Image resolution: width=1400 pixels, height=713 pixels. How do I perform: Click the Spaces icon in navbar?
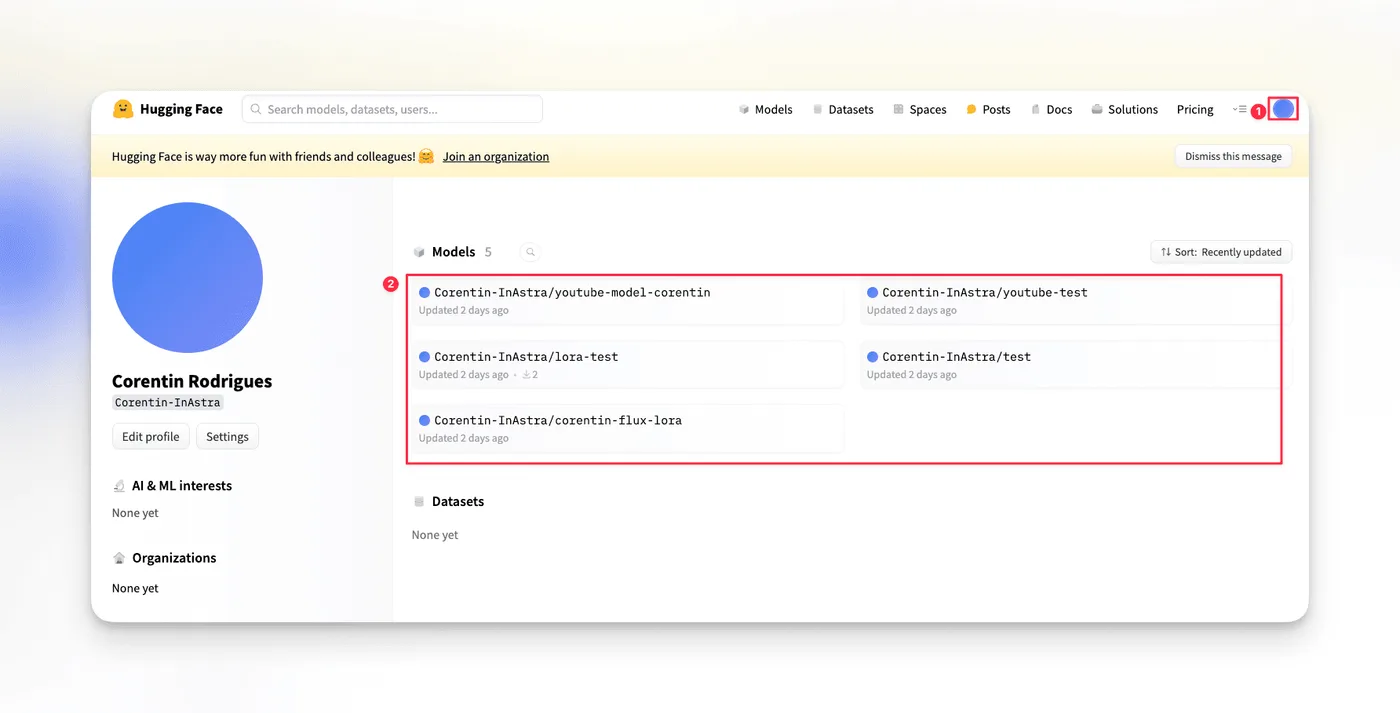(x=899, y=110)
